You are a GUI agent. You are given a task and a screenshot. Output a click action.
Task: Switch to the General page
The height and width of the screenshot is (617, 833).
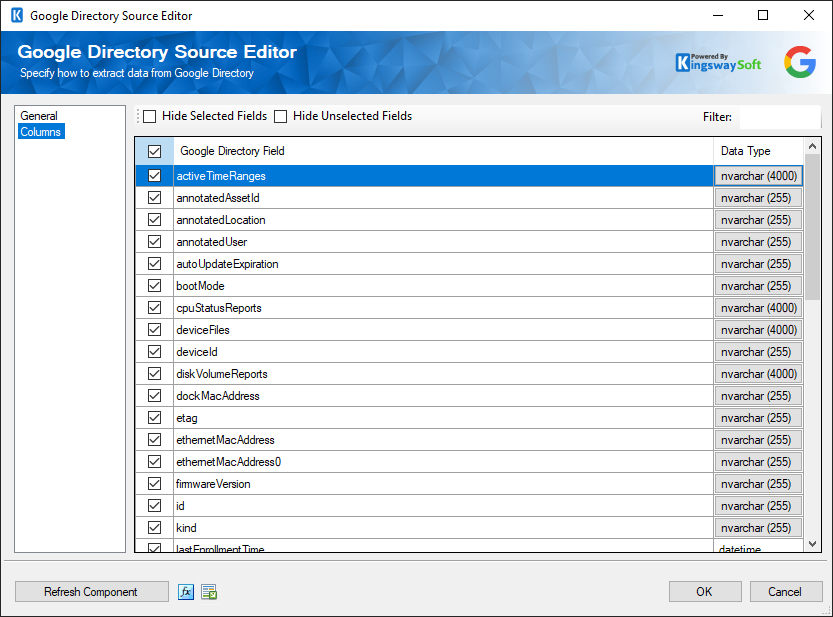coord(39,116)
